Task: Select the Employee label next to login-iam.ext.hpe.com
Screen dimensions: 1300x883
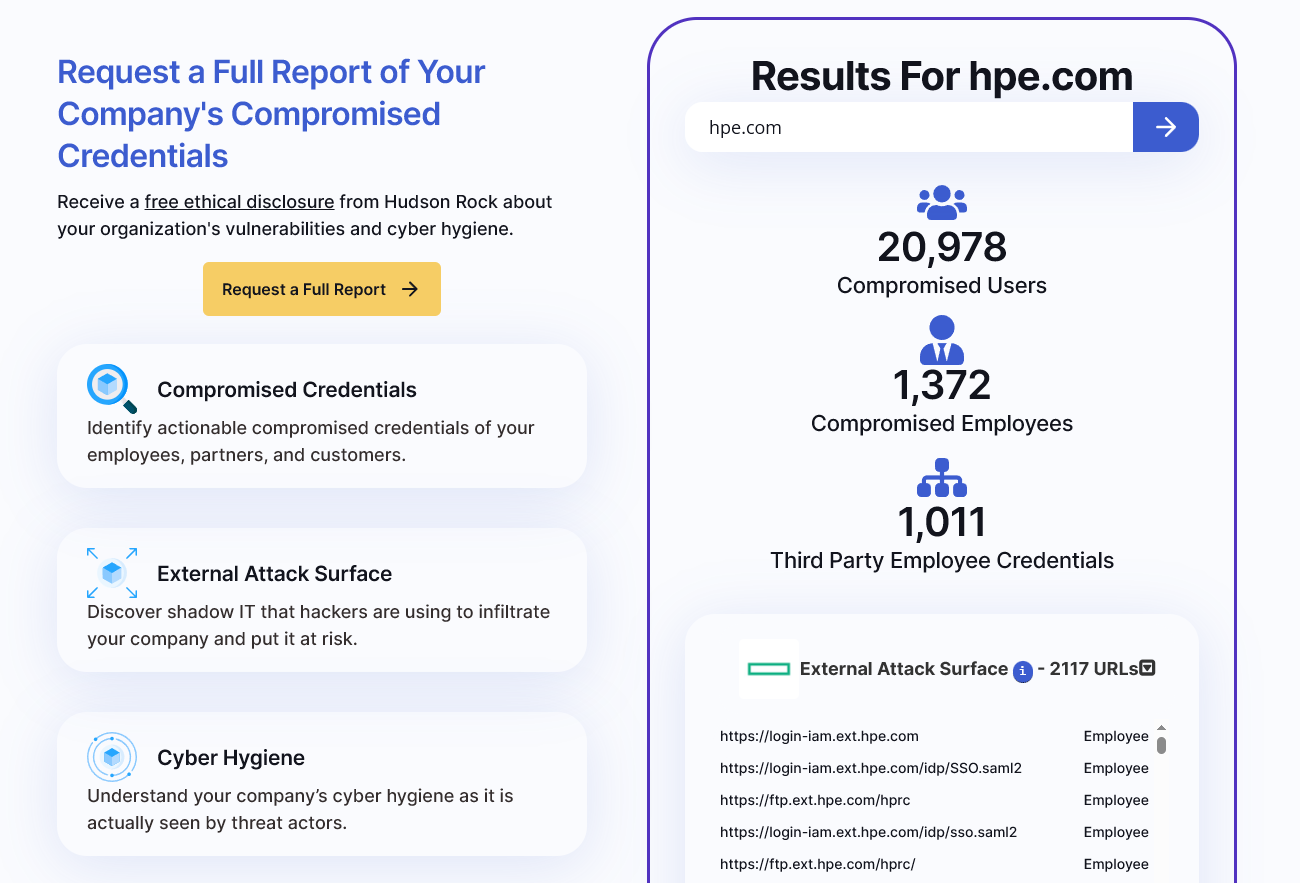Action: pos(1116,736)
